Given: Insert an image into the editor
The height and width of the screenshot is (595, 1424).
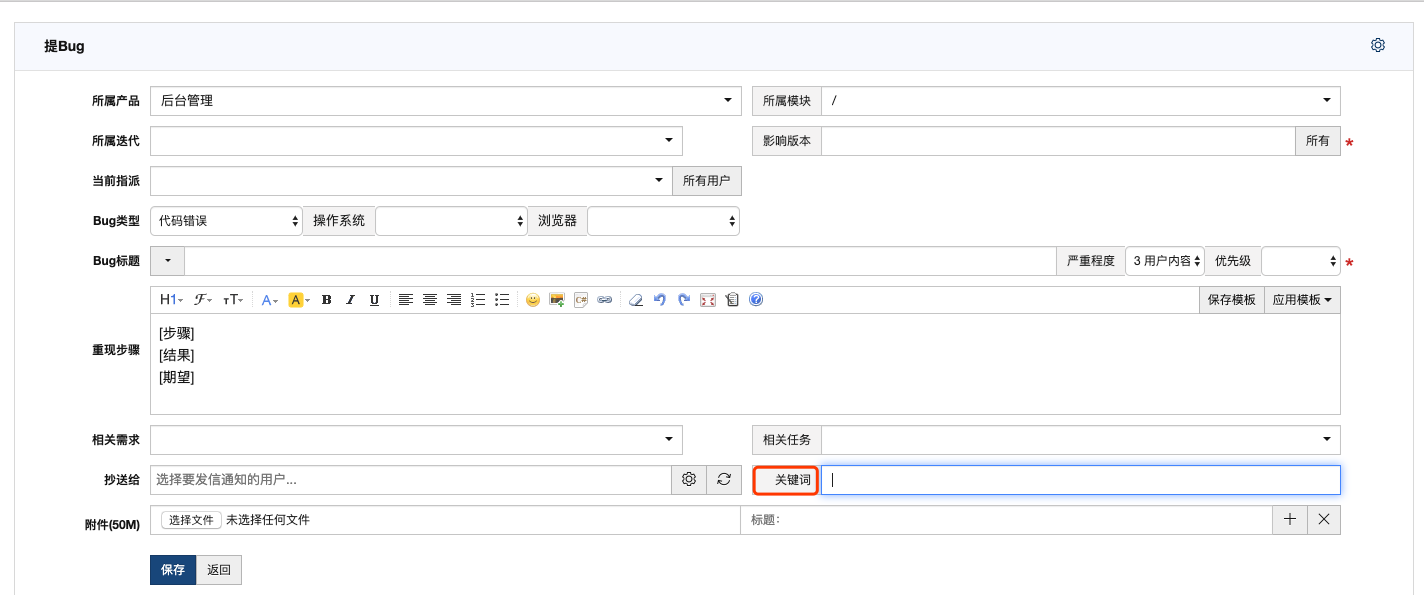Looking at the screenshot, I should (x=557, y=300).
